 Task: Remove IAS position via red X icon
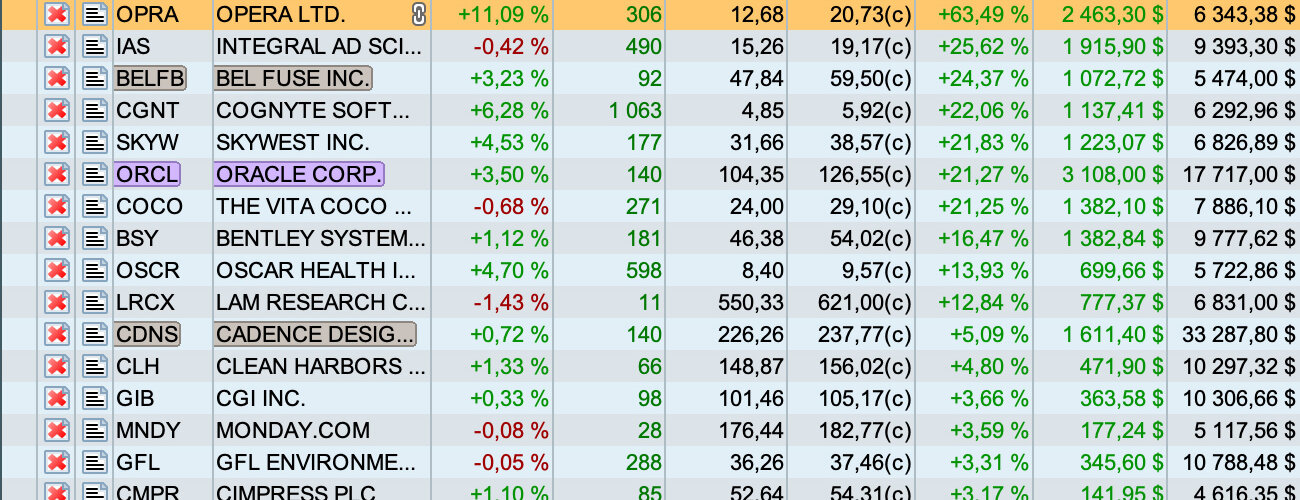click(57, 47)
